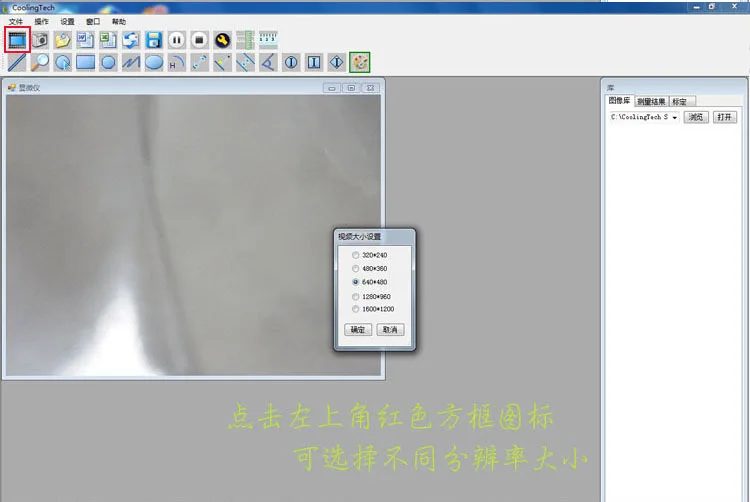
Task: Click the 打开 open button
Action: [725, 117]
